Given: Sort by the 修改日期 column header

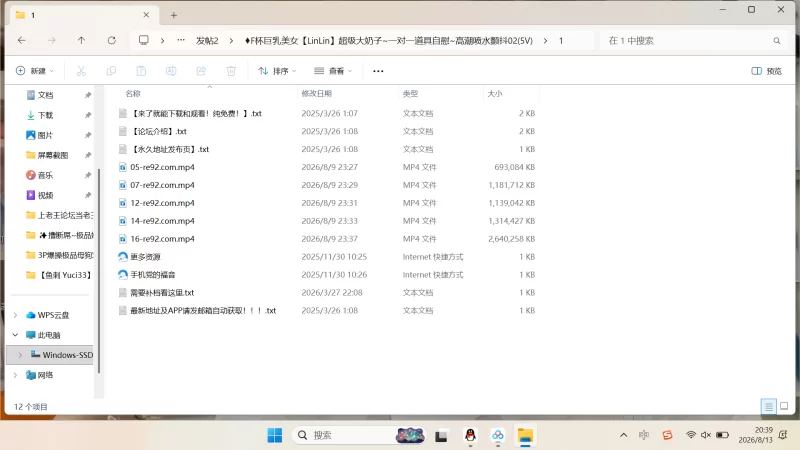Looking at the screenshot, I should 316,93.
